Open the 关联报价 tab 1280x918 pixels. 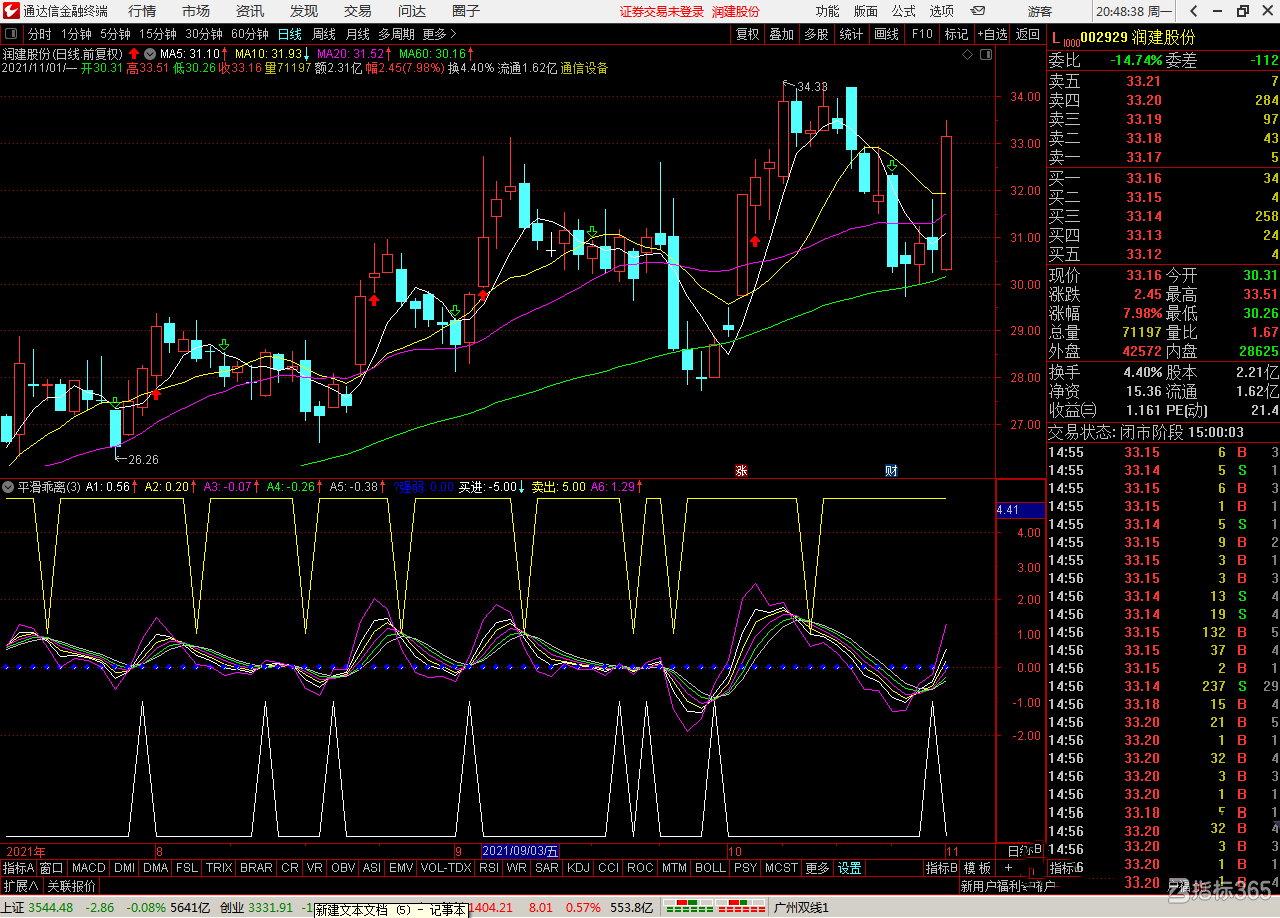pos(72,886)
